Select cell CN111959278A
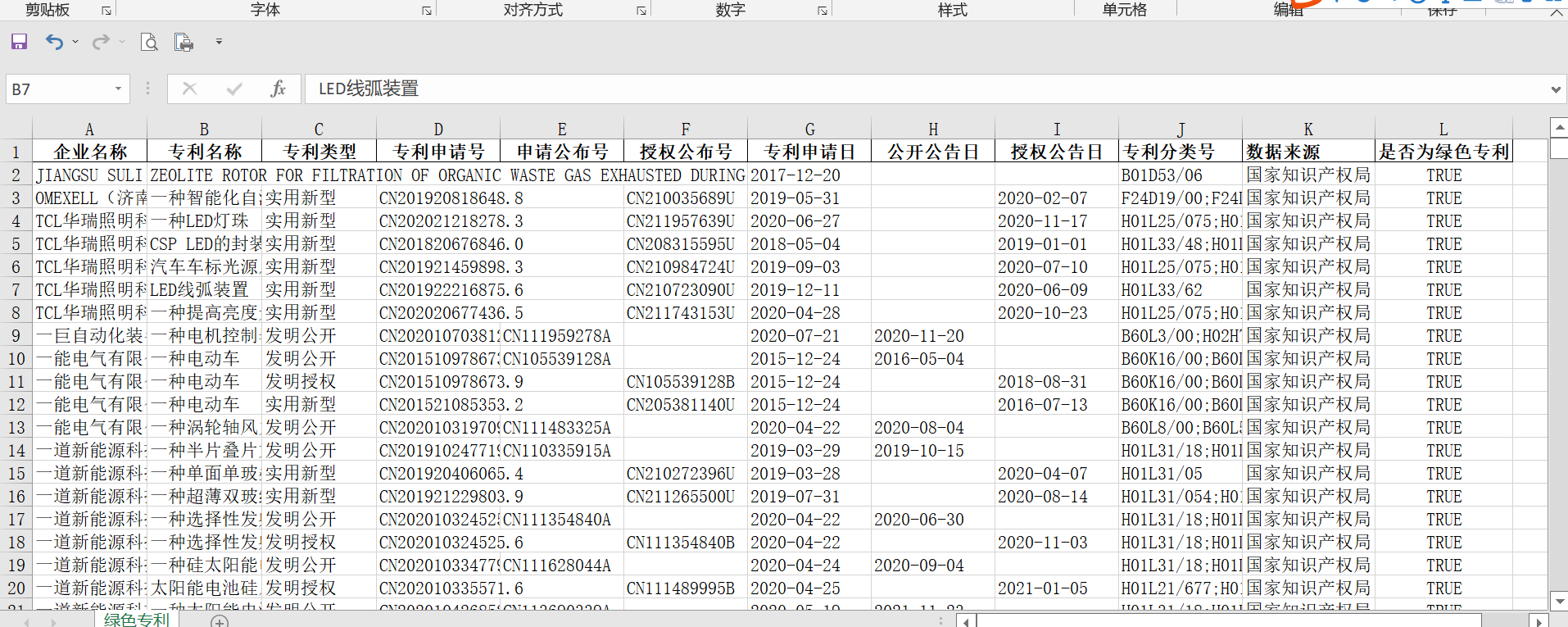Image resolution: width=1568 pixels, height=627 pixels. coord(562,335)
